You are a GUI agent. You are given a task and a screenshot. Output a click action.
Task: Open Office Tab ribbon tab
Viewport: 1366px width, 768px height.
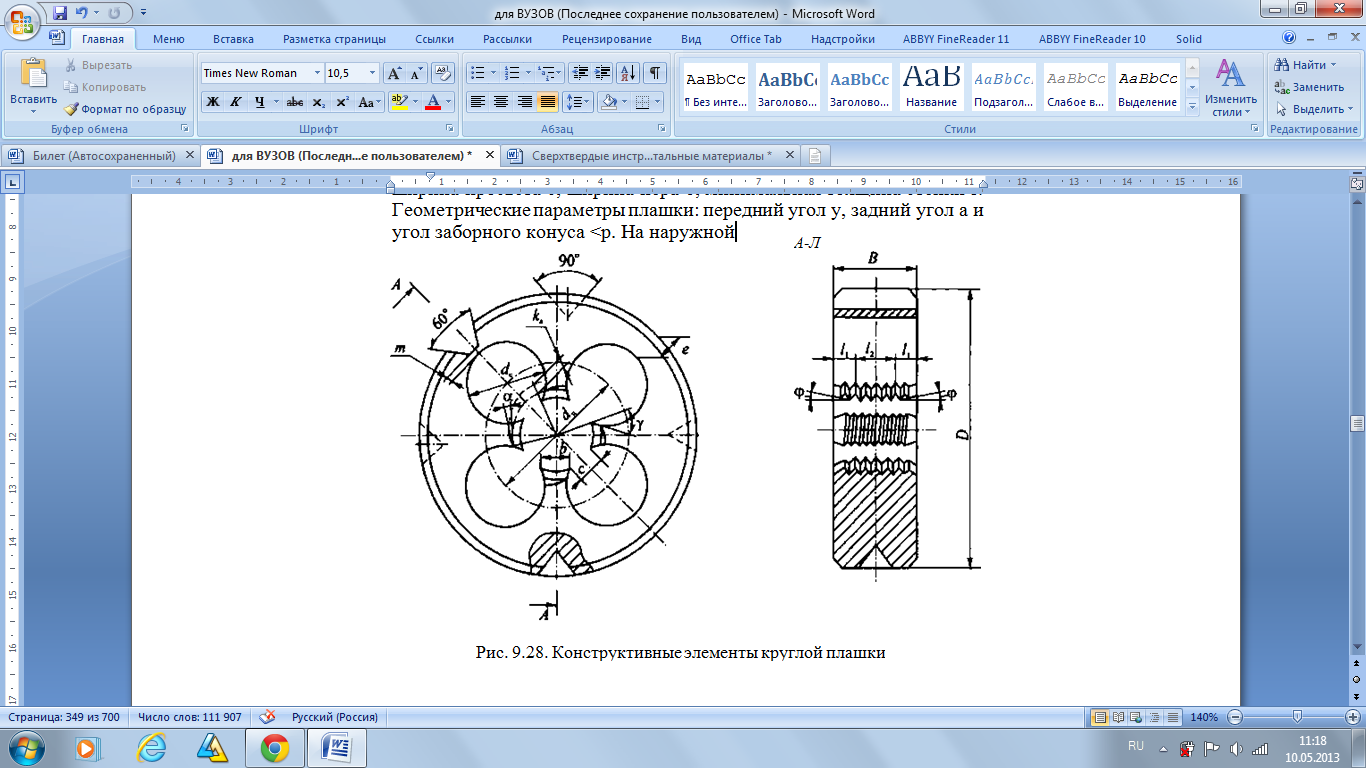[755, 39]
